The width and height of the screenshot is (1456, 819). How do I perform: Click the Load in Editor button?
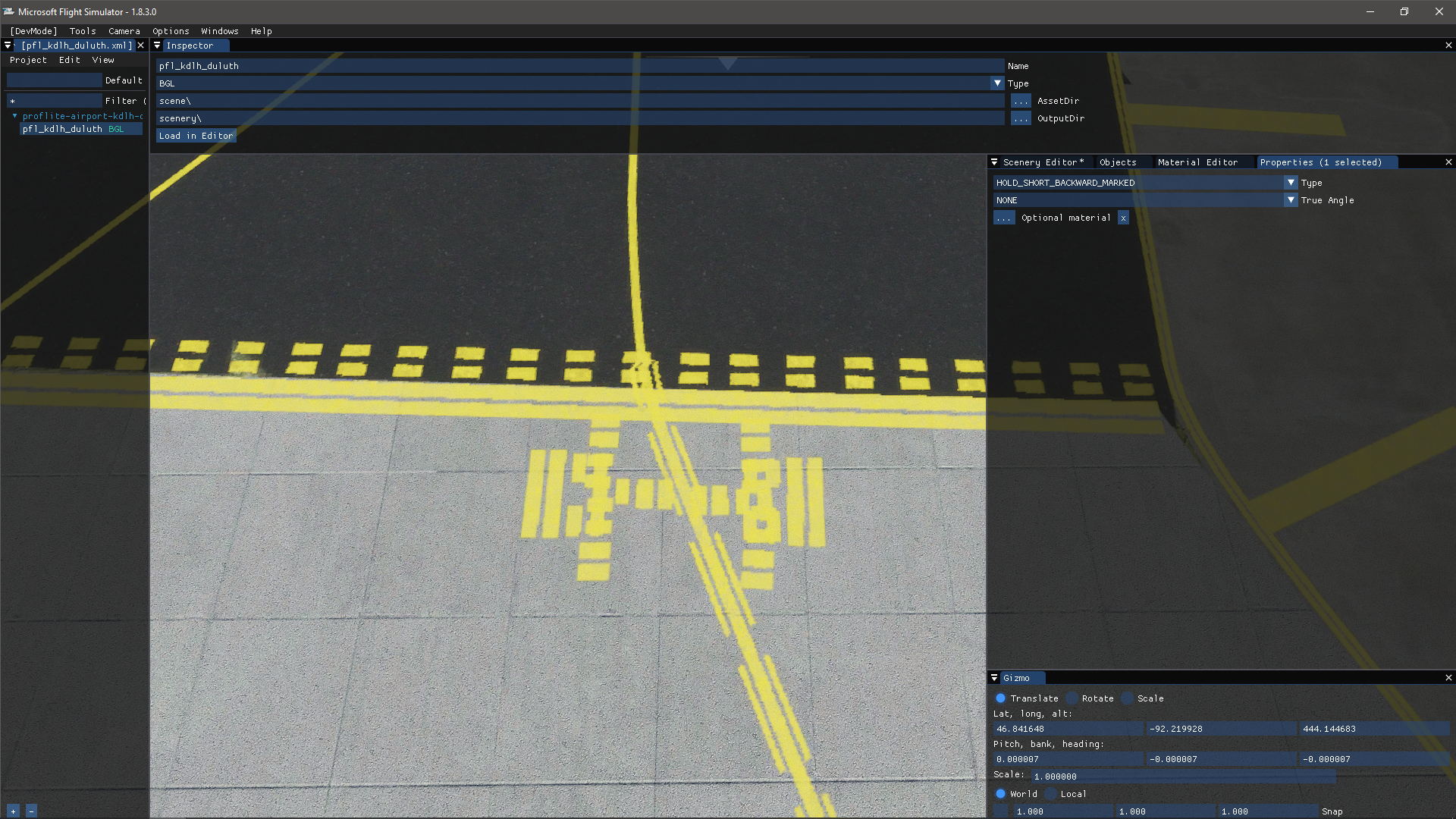[196, 136]
